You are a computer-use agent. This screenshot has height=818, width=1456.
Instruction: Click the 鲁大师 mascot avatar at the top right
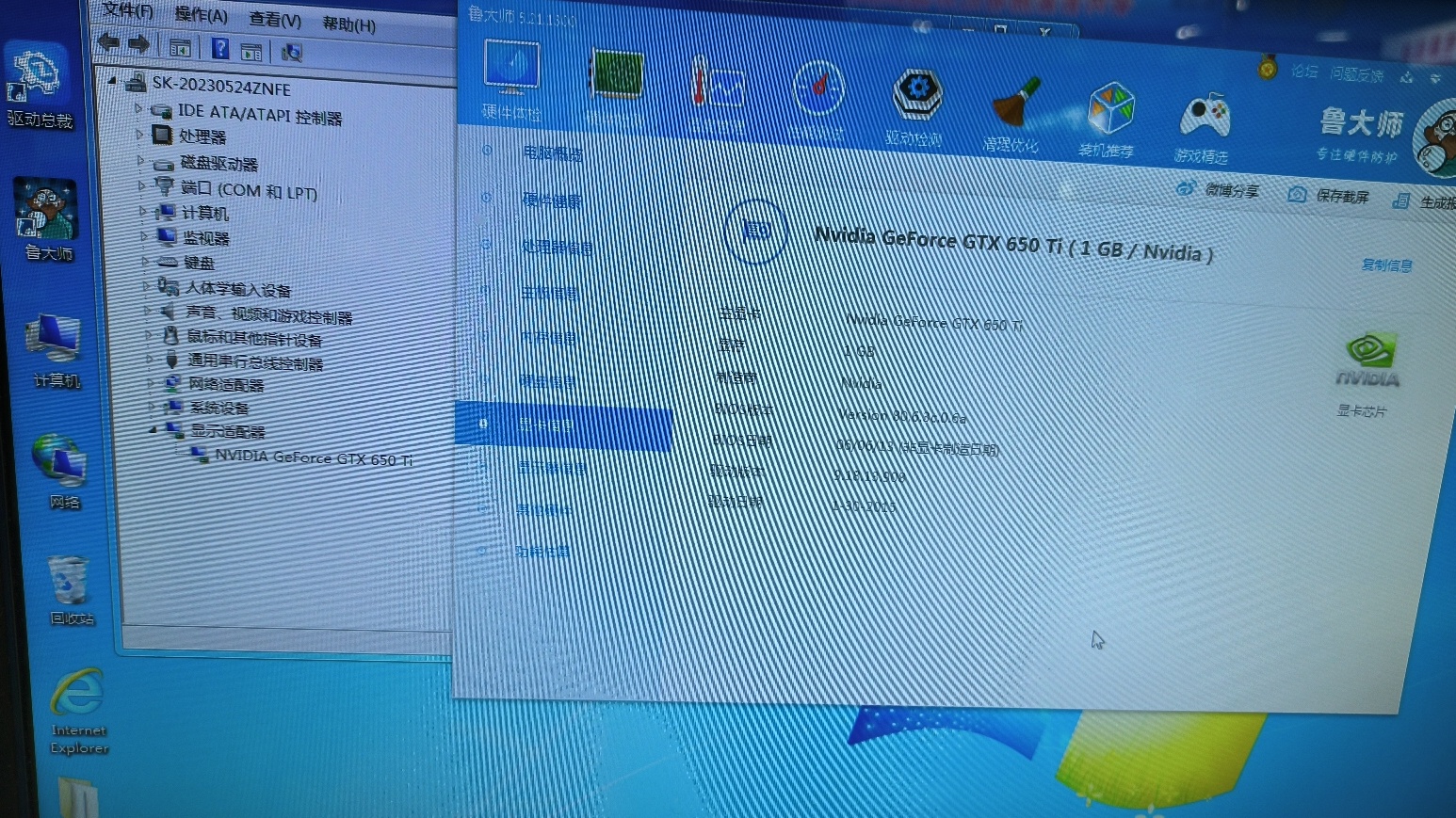click(x=1435, y=139)
